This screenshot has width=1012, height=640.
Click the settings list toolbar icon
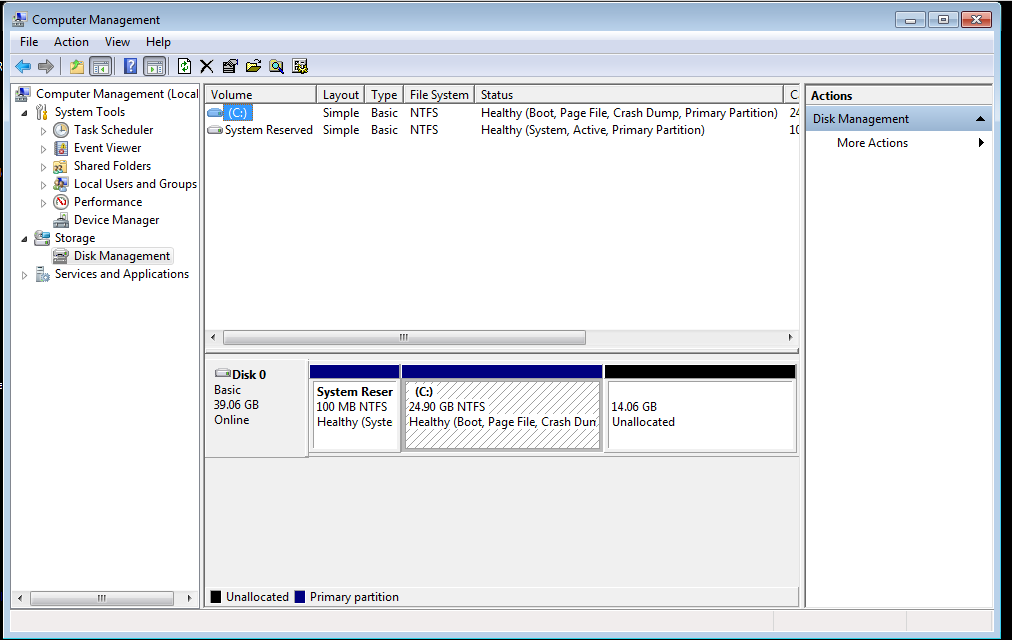(300, 66)
